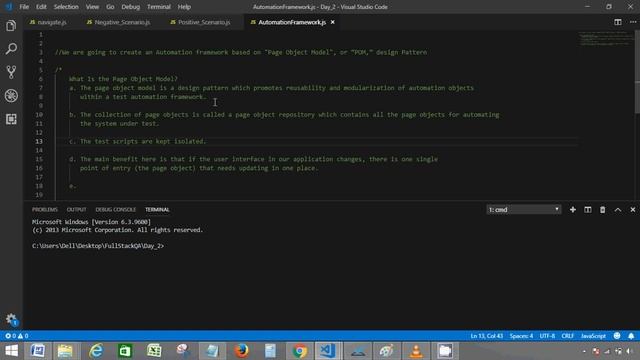Split the terminal pane
This screenshot has height=360, width=640.
[588, 209]
